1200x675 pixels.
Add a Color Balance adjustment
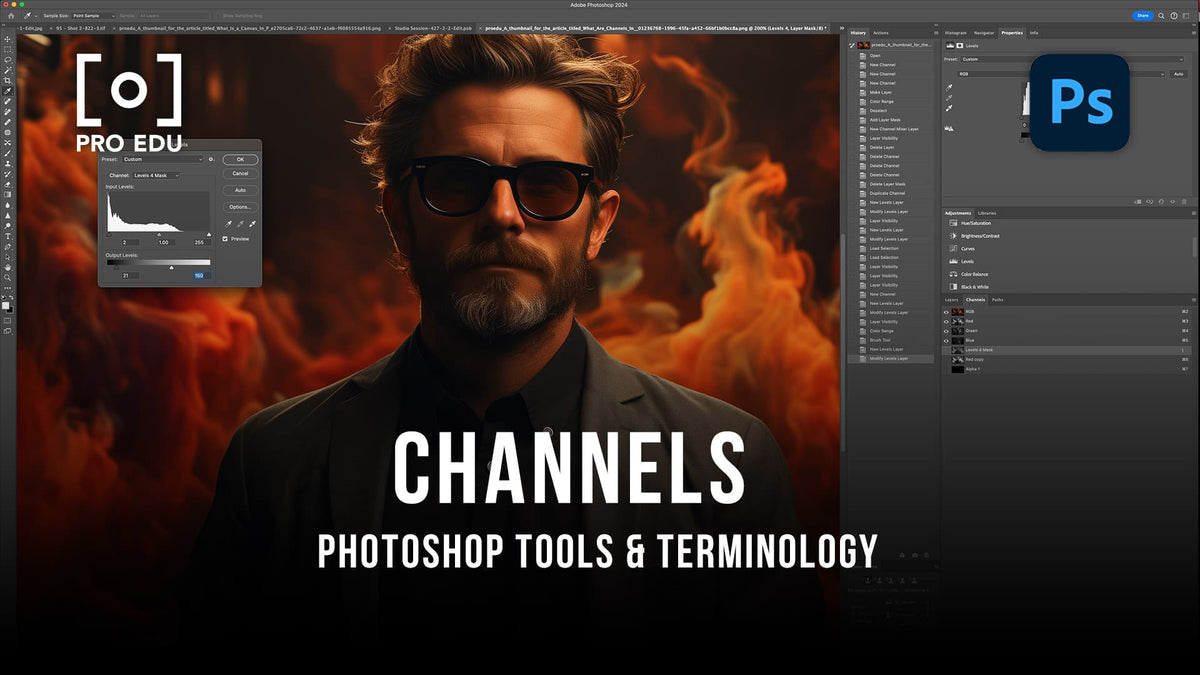tap(967, 274)
